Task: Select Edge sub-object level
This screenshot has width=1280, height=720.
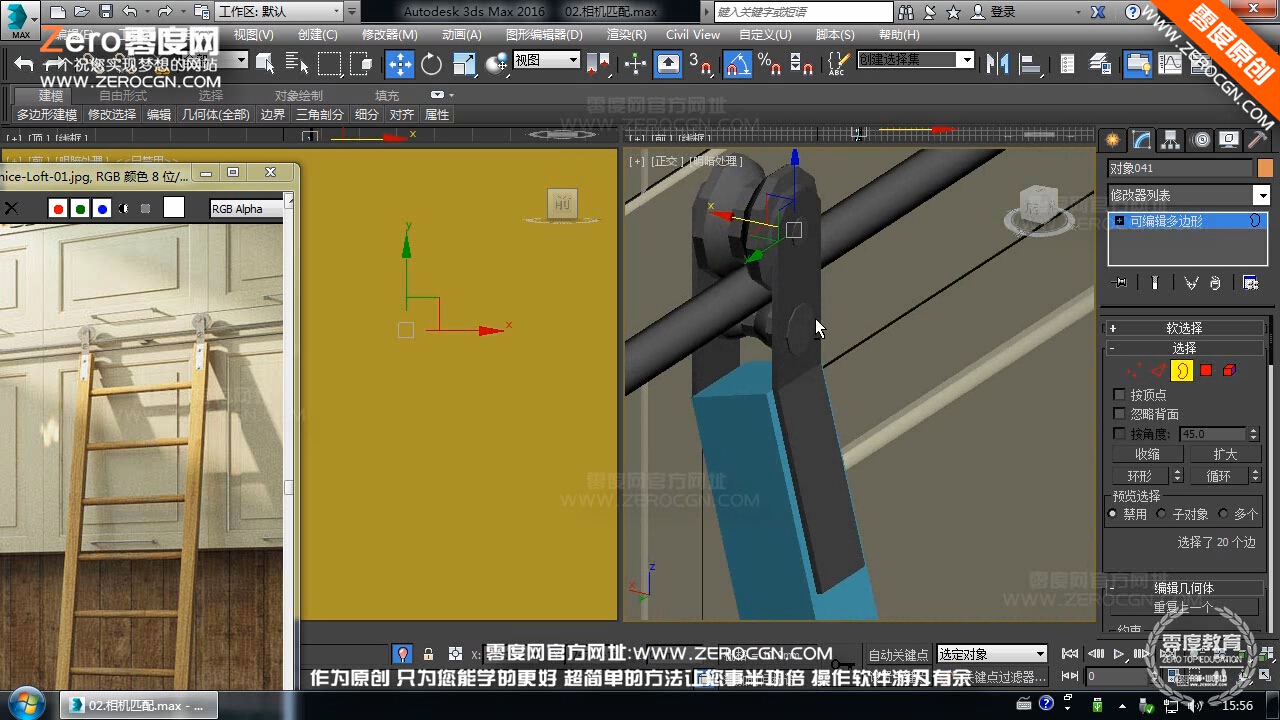Action: tap(1157, 371)
